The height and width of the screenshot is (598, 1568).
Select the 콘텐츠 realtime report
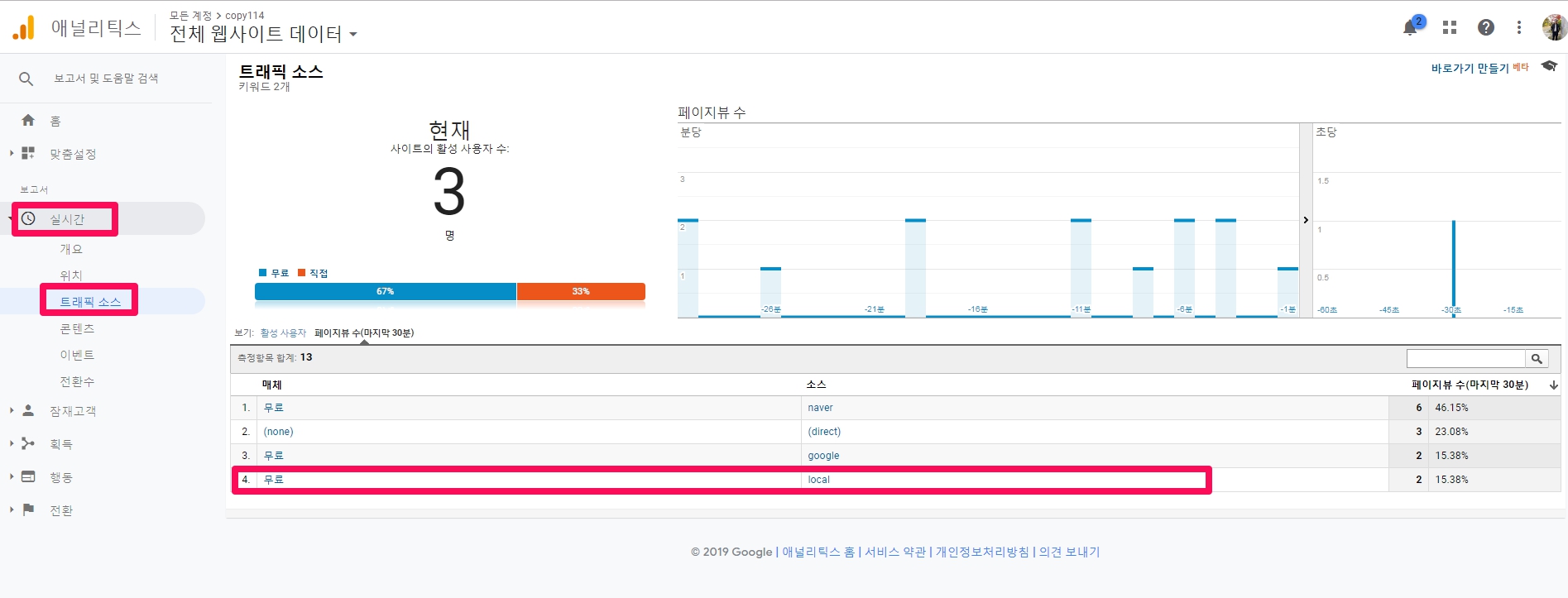point(77,328)
